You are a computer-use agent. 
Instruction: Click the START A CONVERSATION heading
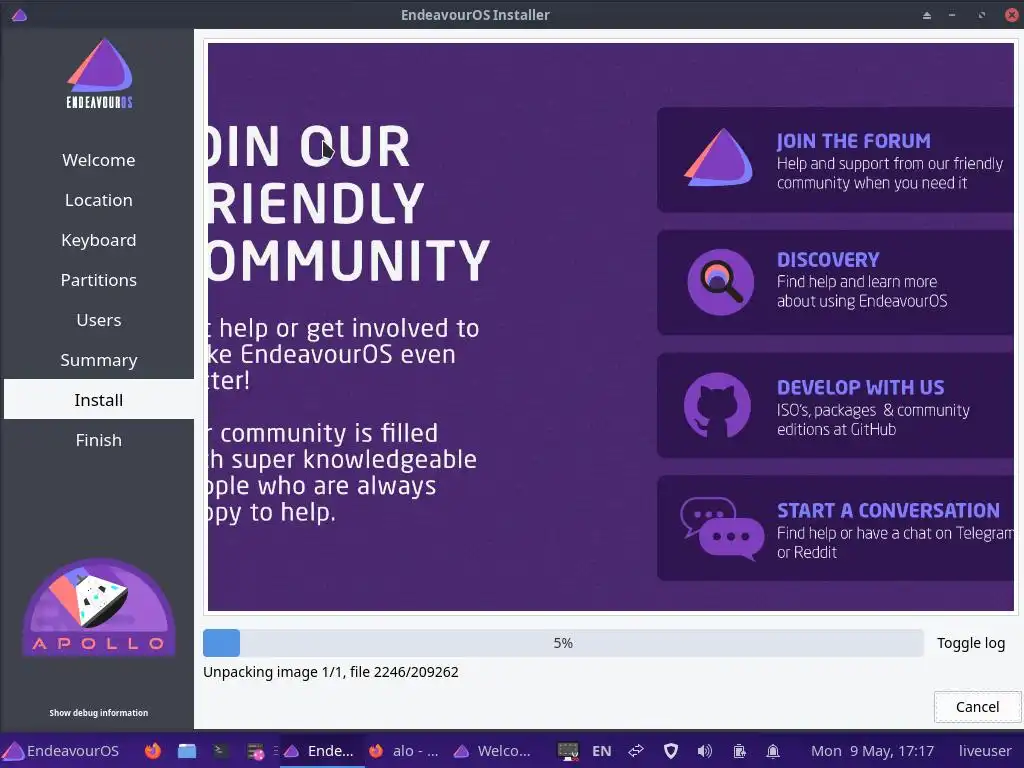click(888, 511)
